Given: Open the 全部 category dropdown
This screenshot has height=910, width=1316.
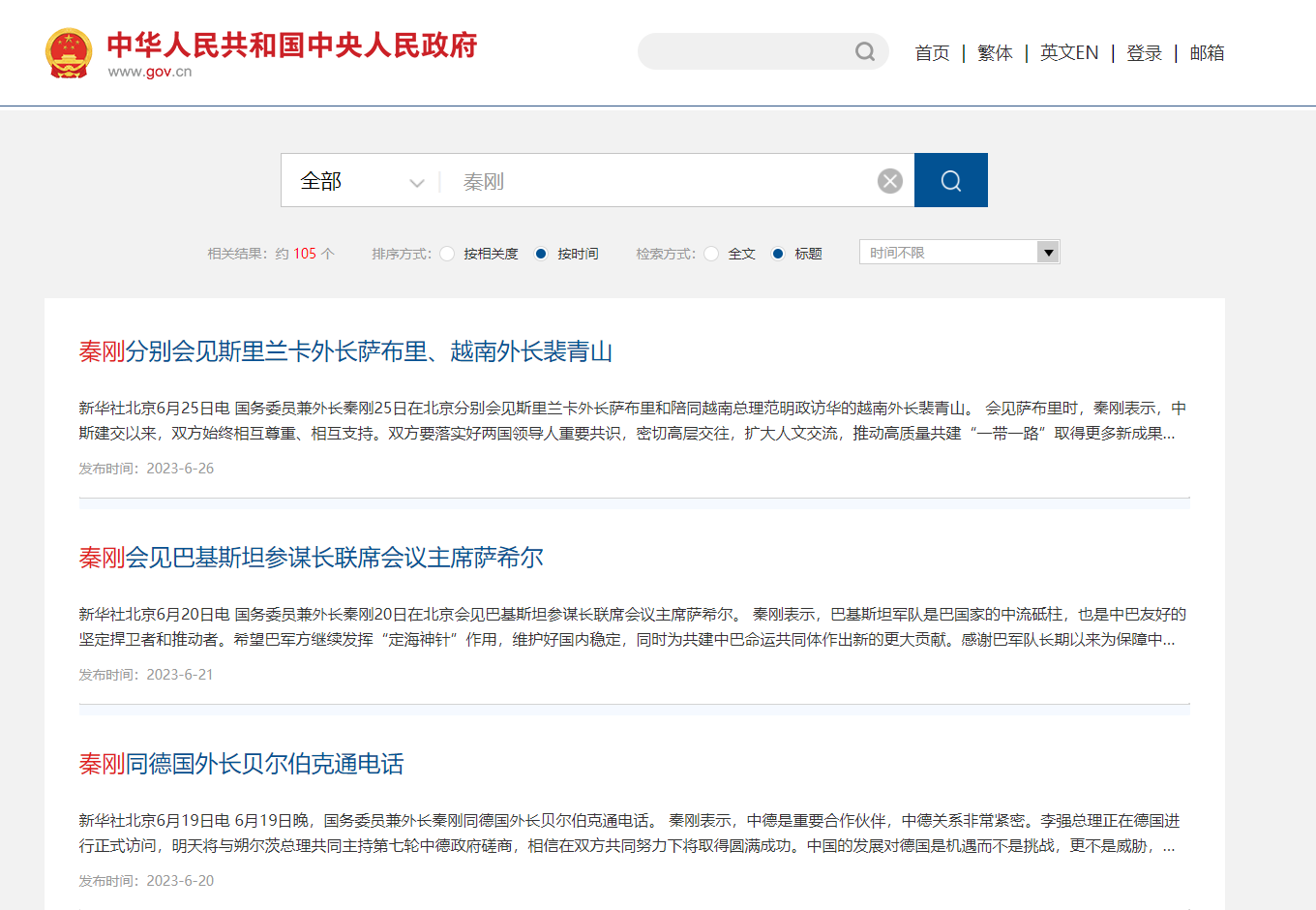Looking at the screenshot, I should point(362,181).
